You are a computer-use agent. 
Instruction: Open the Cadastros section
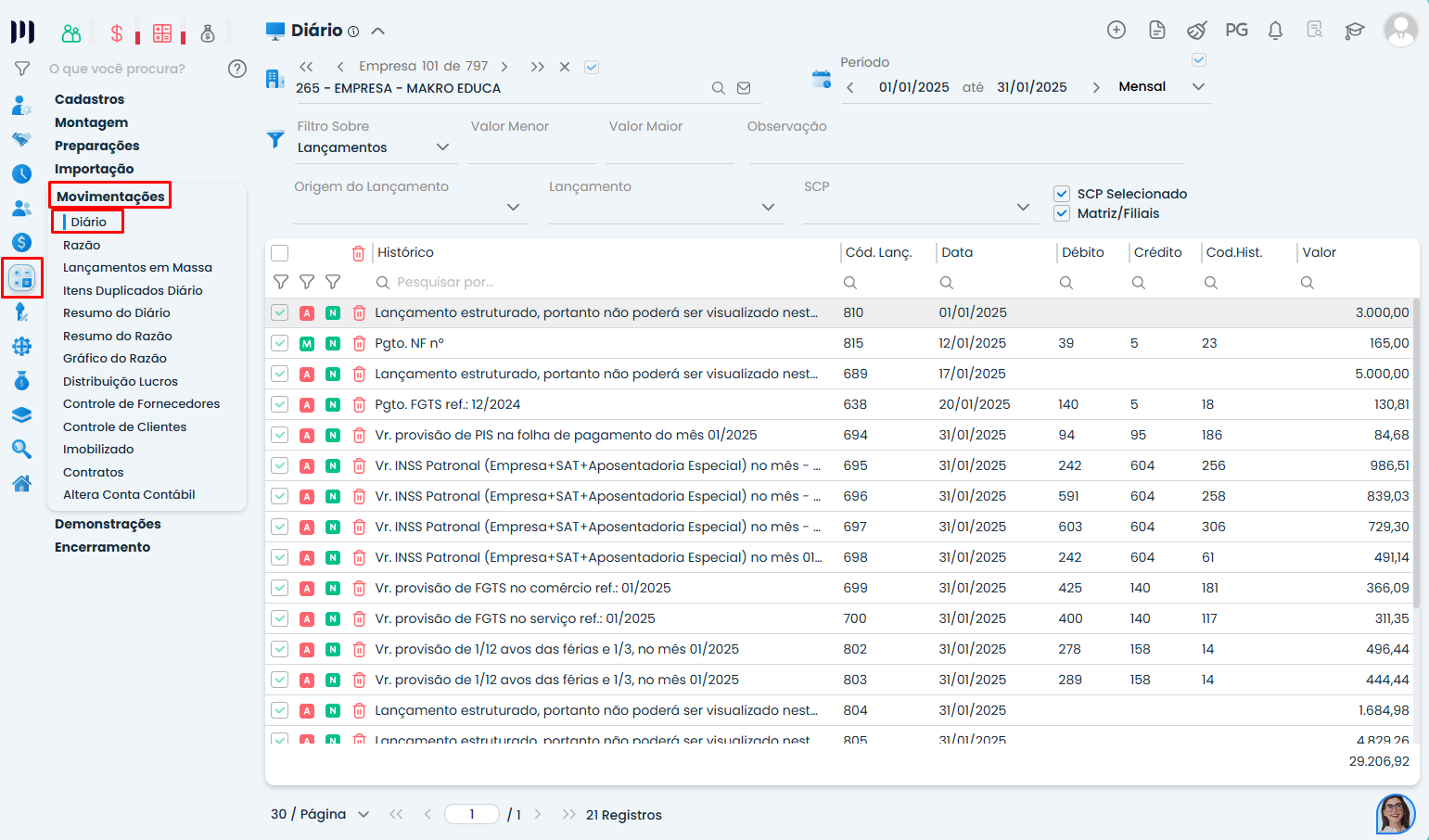(x=89, y=99)
